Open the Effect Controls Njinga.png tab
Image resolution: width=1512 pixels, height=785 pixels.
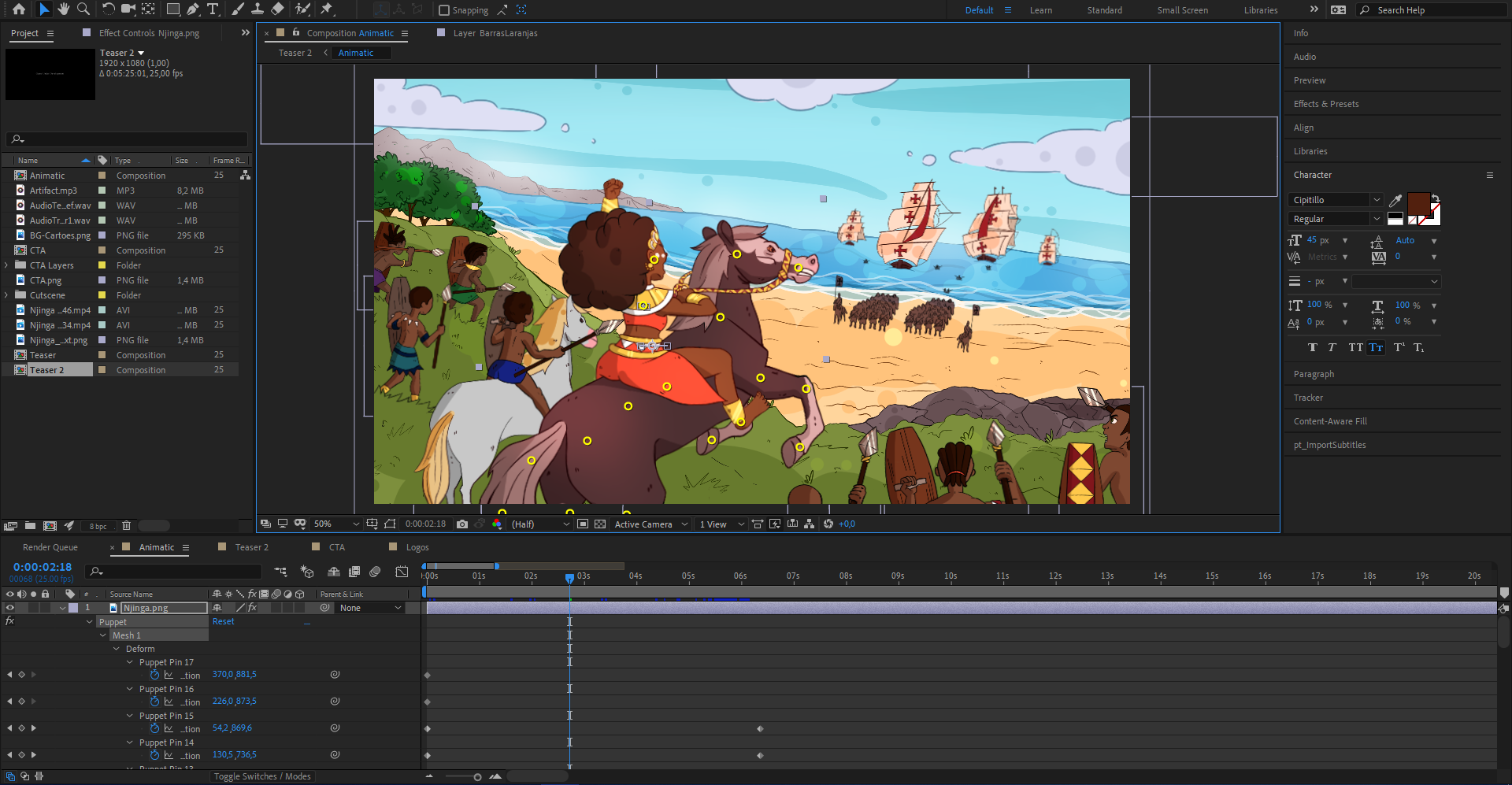(x=149, y=33)
